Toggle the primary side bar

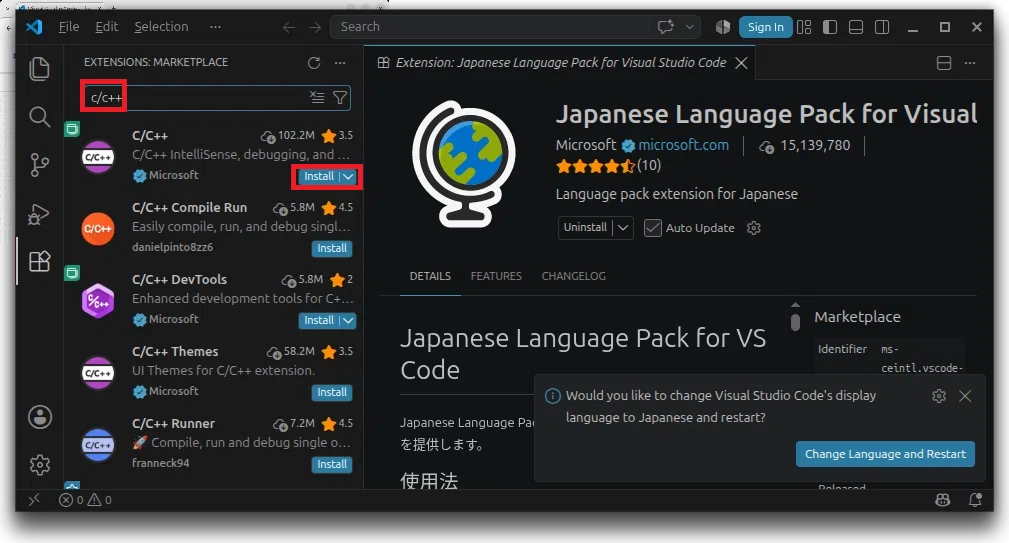tap(830, 27)
